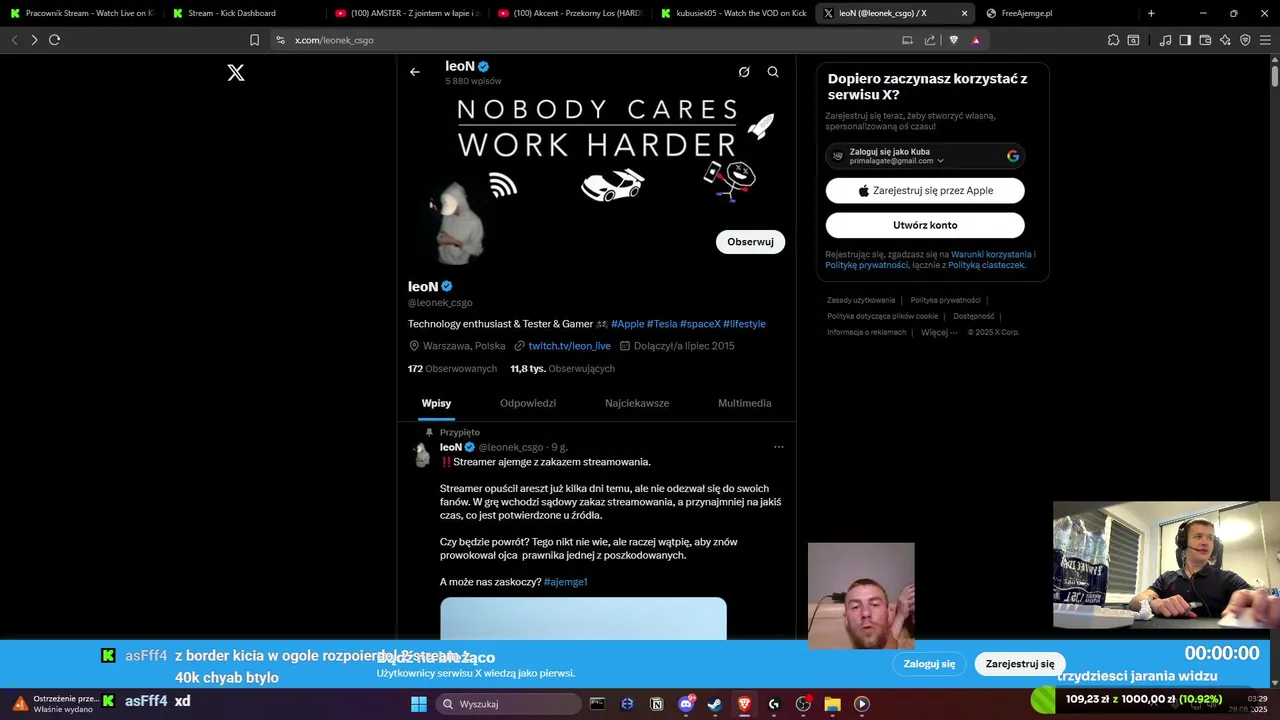The height and width of the screenshot is (720, 1280).
Task: Go back in browser history
Action: pos(14,40)
